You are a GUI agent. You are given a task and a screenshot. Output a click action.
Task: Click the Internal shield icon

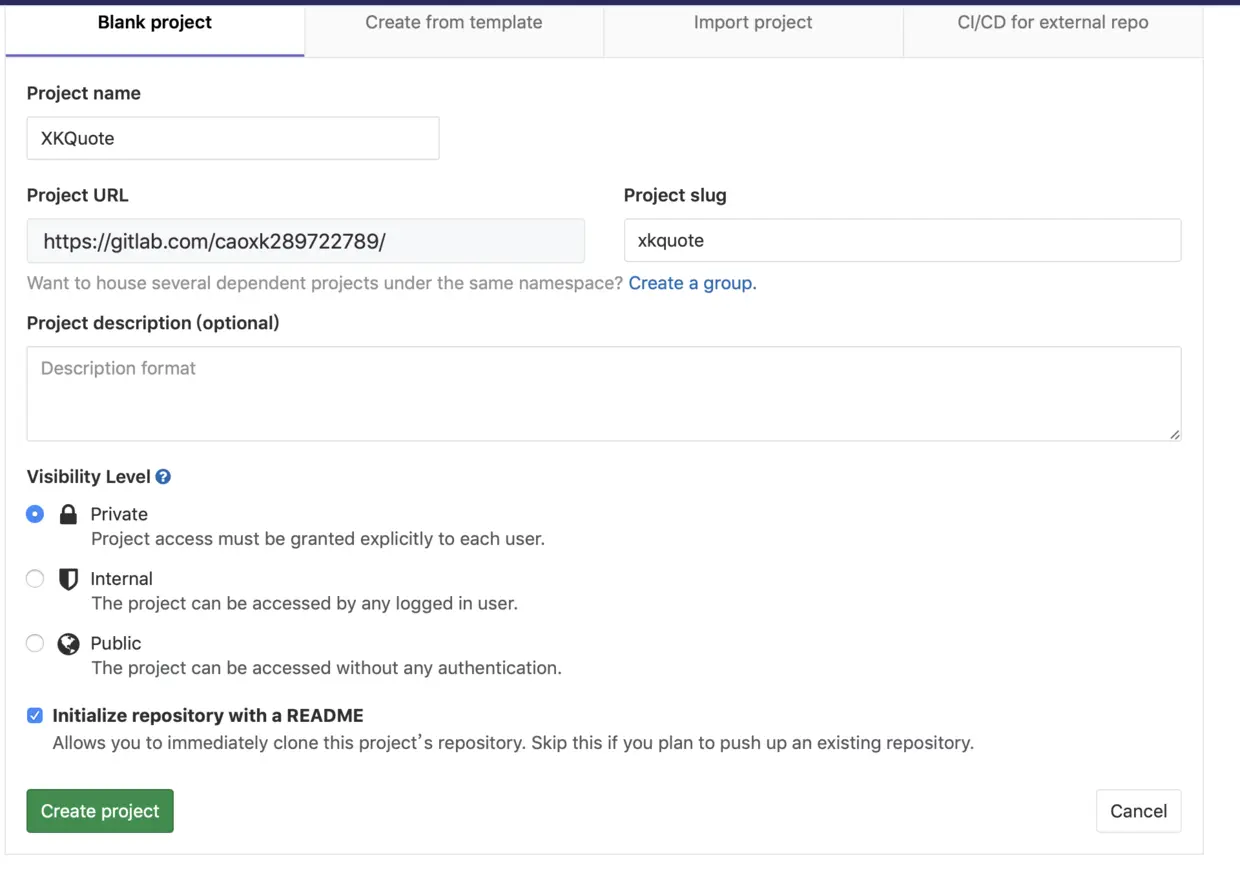click(x=68, y=579)
